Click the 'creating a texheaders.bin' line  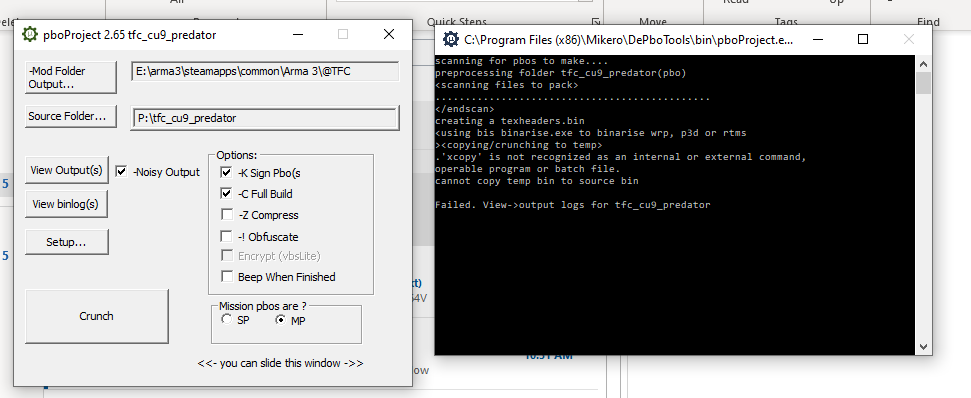(510, 121)
